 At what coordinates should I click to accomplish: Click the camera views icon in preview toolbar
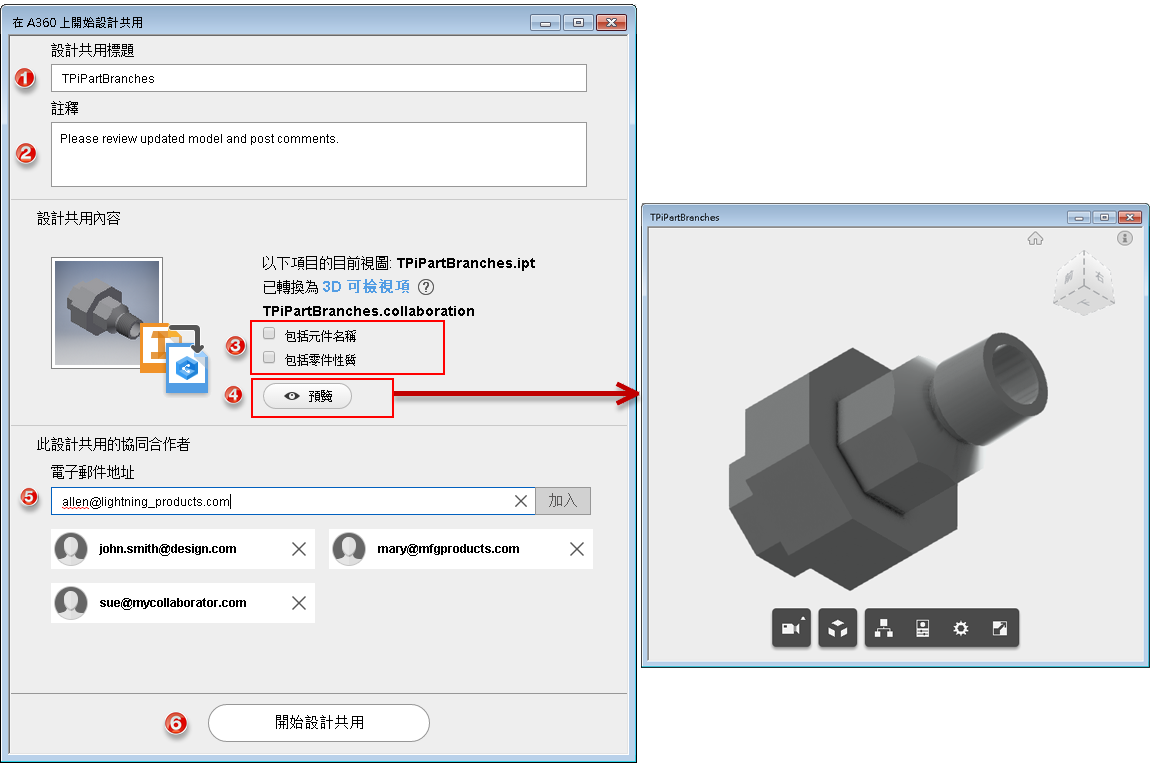791,628
